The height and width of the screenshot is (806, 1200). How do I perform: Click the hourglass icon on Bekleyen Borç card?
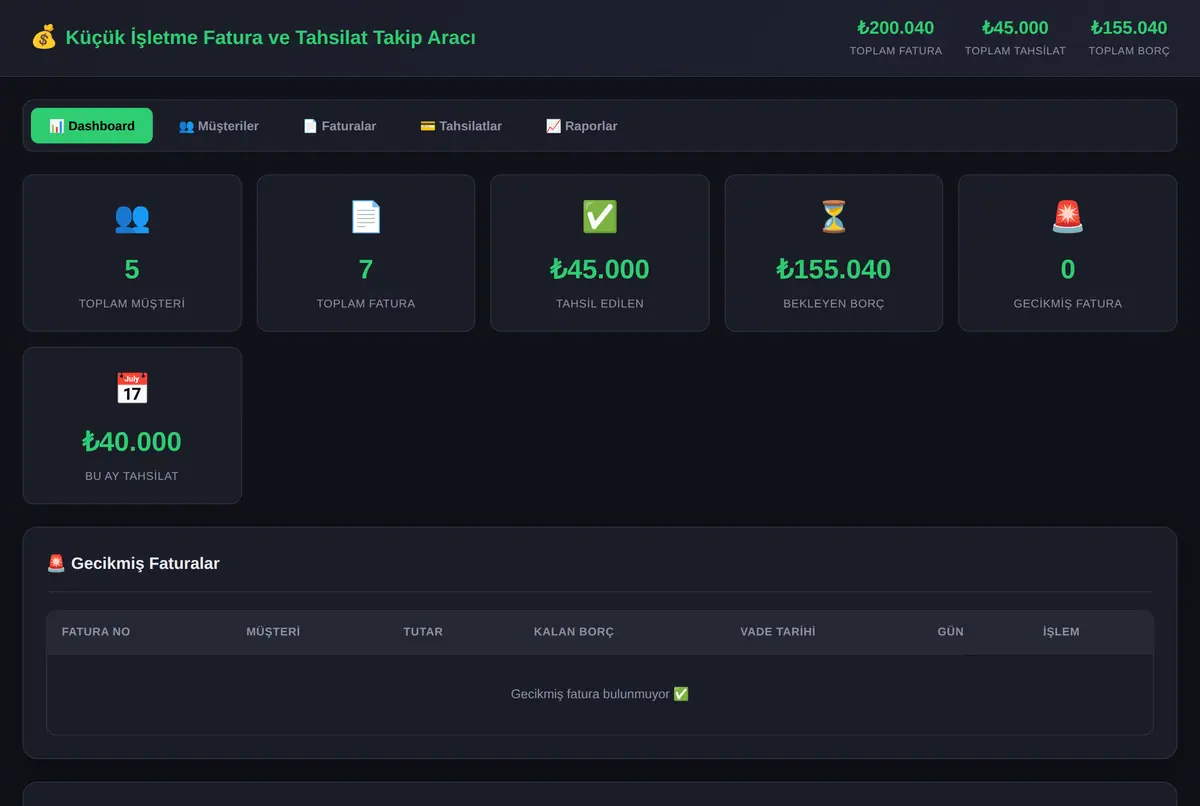[x=834, y=217]
